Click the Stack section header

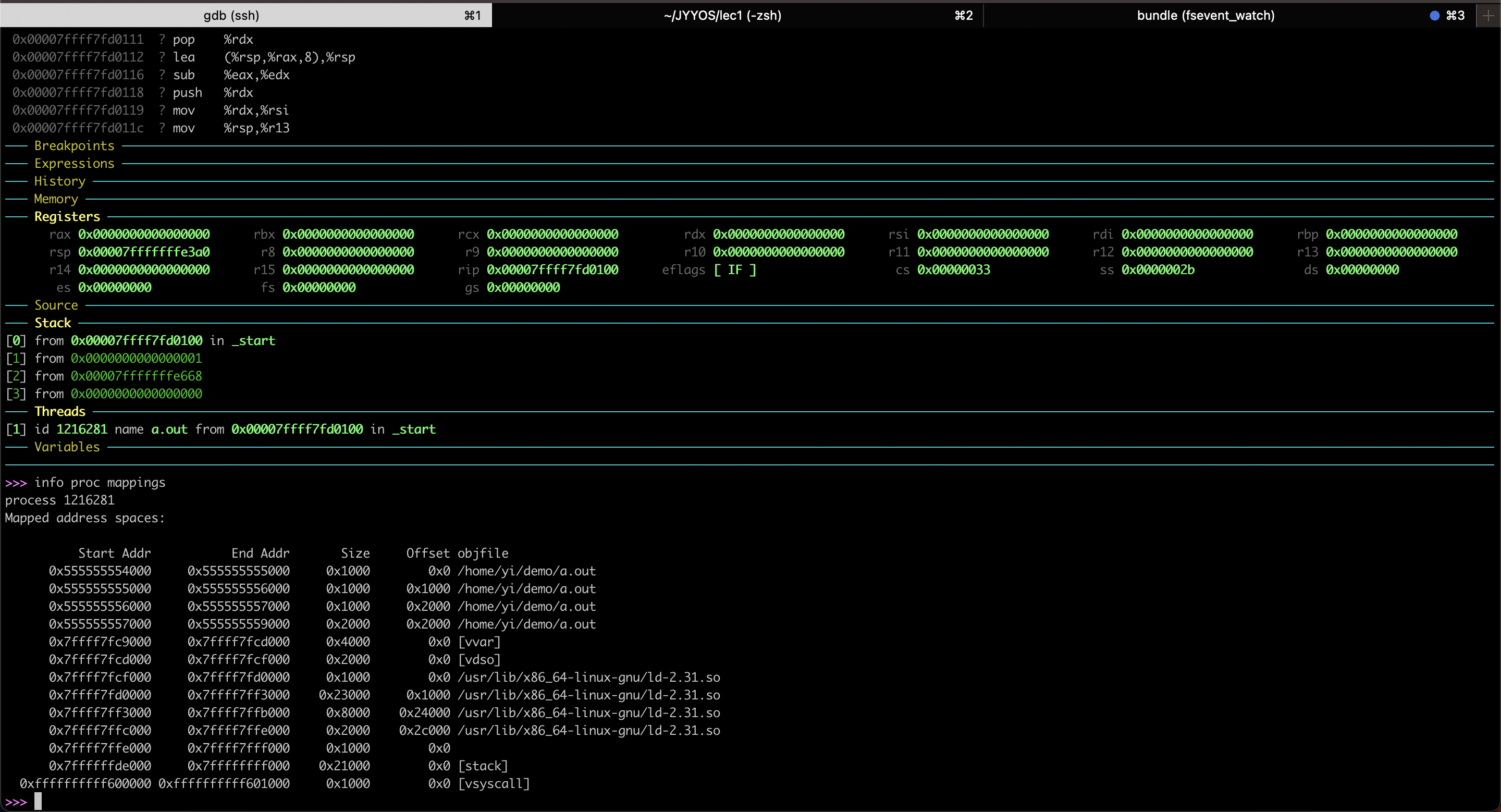pyautogui.click(x=53, y=323)
